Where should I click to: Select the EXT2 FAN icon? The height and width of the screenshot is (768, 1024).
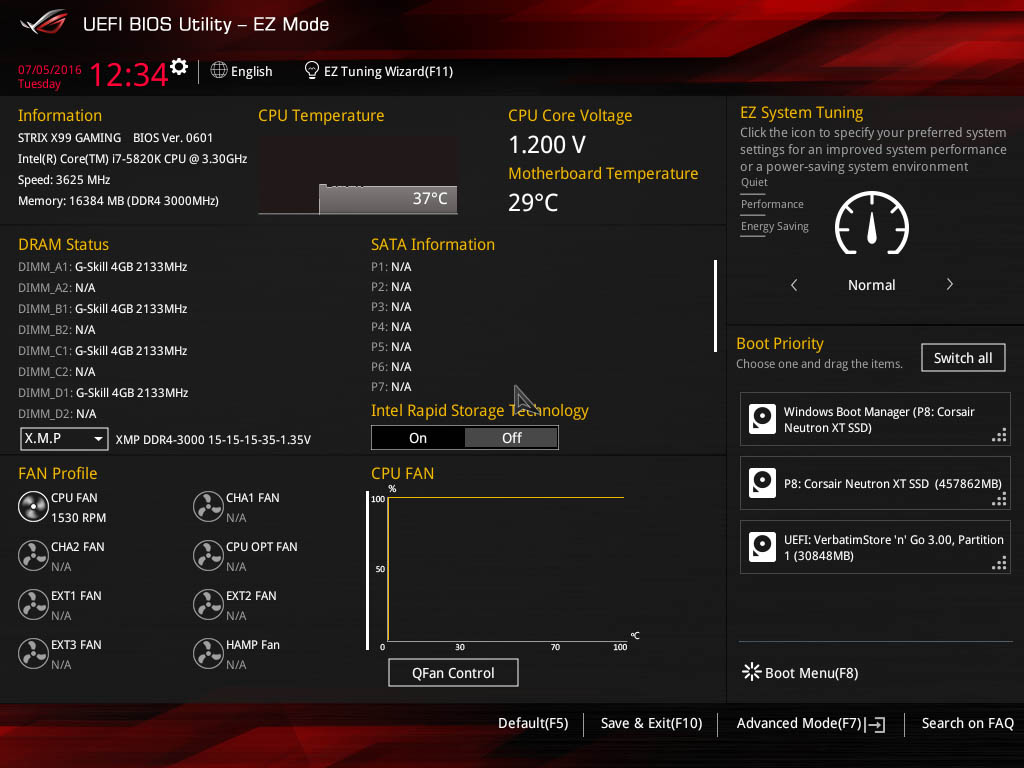(x=208, y=604)
